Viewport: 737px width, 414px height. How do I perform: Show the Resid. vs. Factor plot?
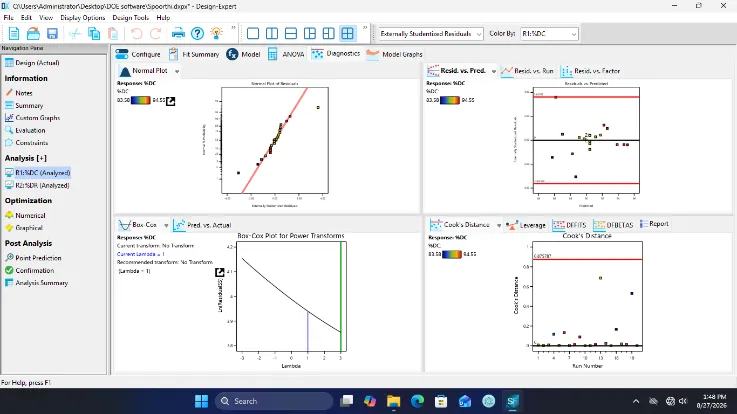click(x=590, y=71)
